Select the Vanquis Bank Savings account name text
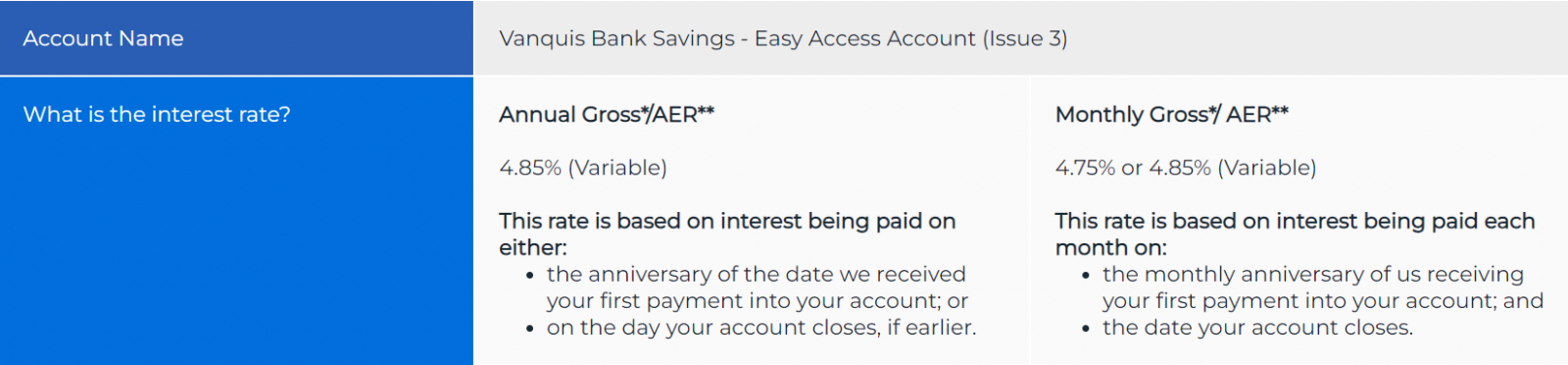 pos(783,38)
